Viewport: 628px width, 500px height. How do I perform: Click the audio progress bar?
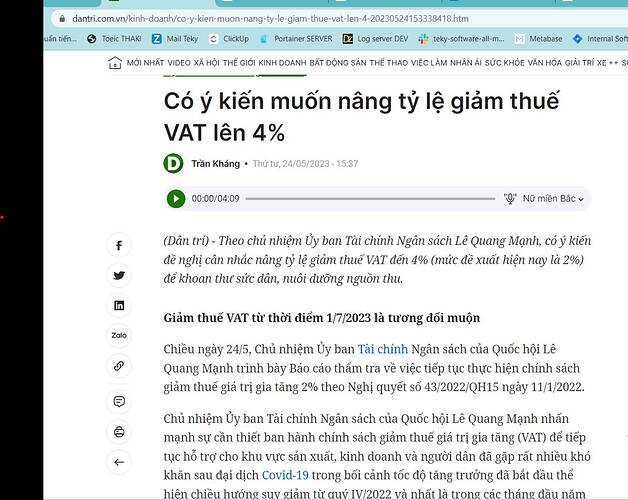click(x=370, y=199)
